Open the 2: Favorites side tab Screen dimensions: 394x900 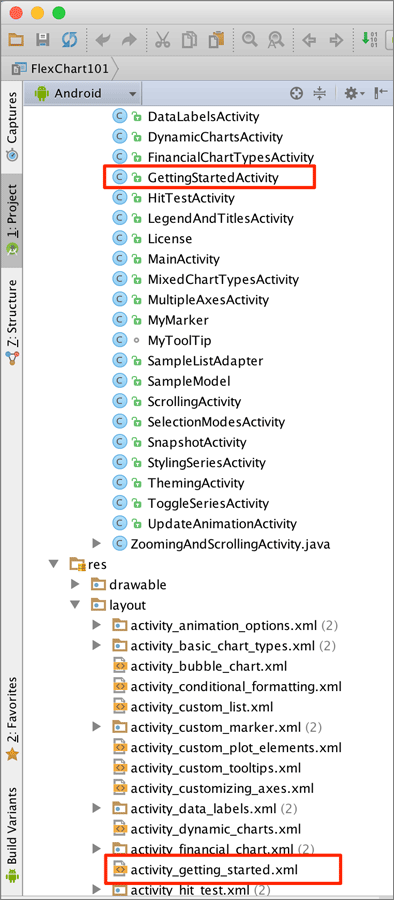point(12,719)
